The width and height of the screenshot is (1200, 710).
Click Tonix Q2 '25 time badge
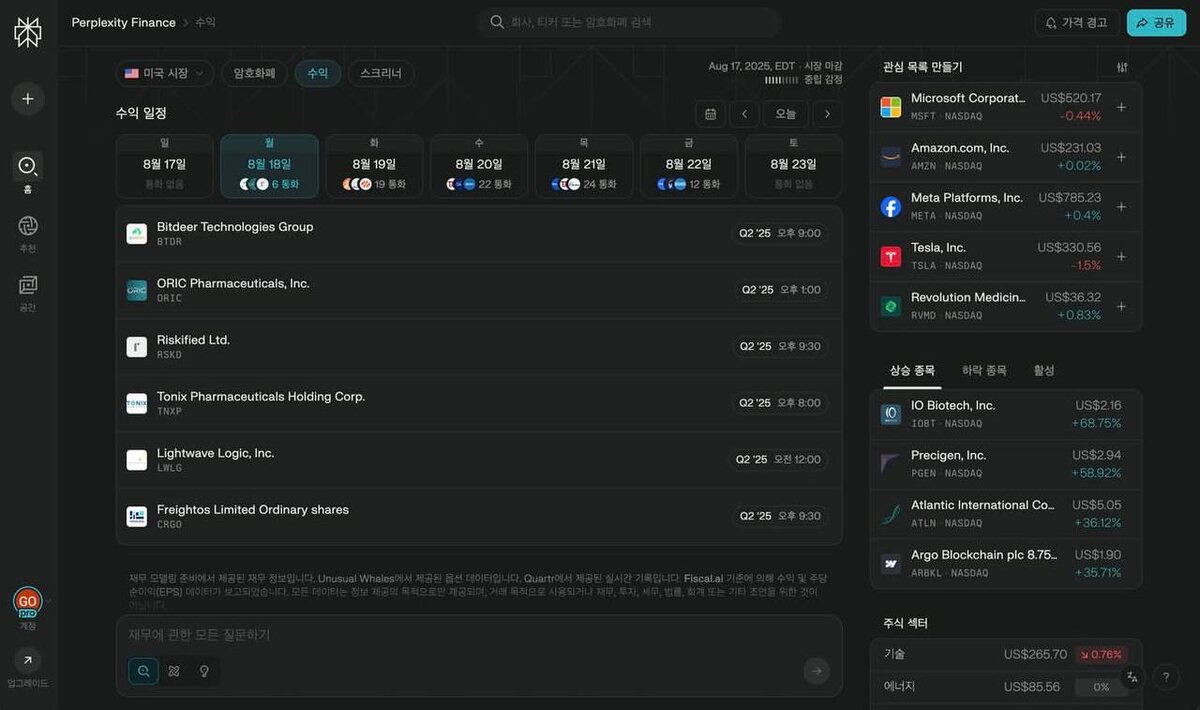(x=780, y=403)
